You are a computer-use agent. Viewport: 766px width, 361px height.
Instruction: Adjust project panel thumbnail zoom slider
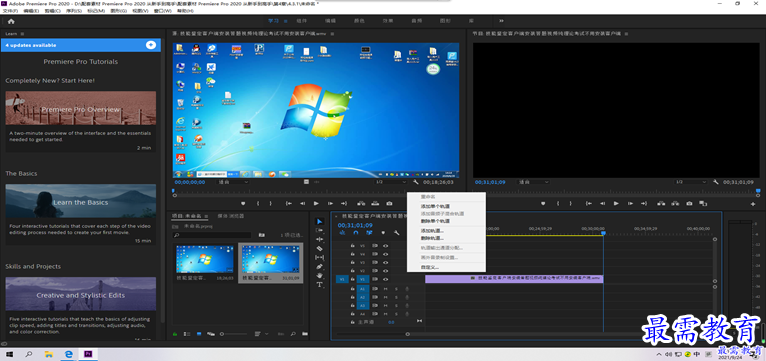(234, 334)
